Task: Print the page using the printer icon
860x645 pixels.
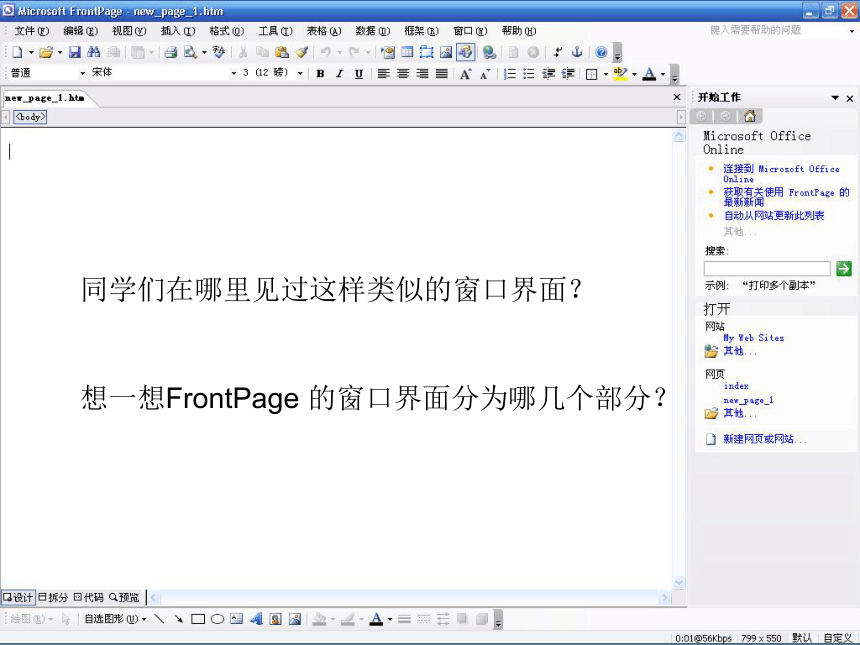Action: click(x=171, y=52)
